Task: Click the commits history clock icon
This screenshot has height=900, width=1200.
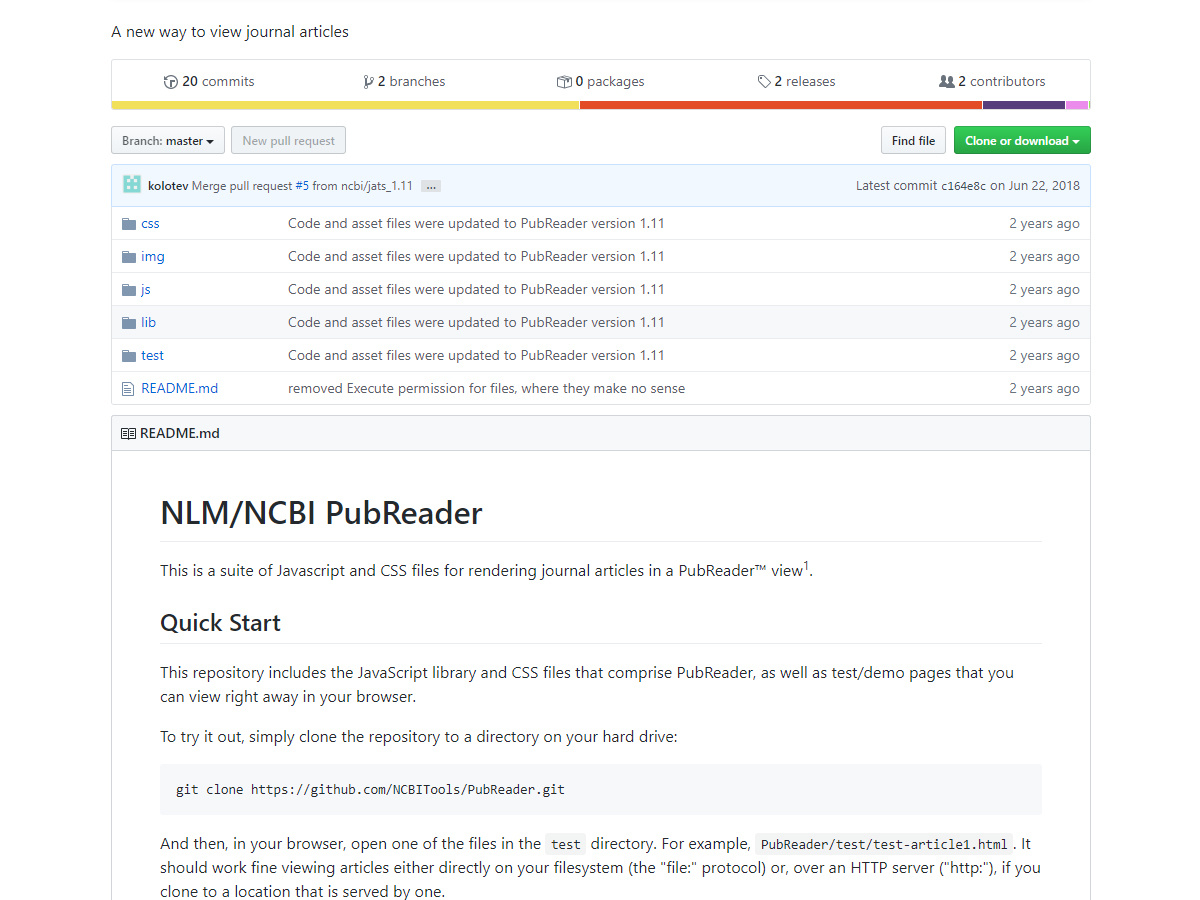Action: click(171, 82)
